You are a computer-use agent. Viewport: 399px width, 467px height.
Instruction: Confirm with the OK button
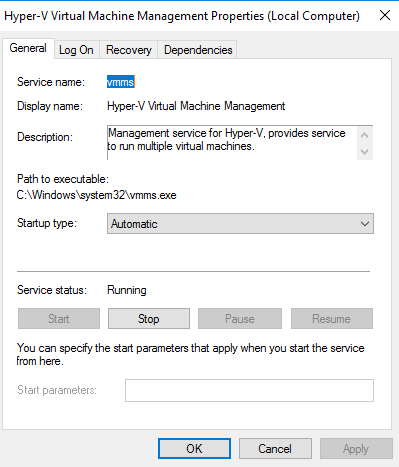(194, 449)
